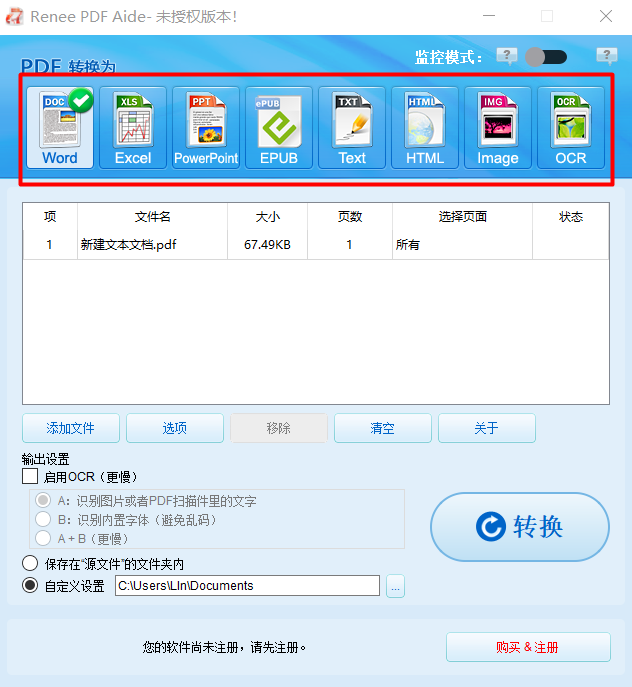
Task: Open help tooltip next to 监控模式
Action: coord(507,56)
